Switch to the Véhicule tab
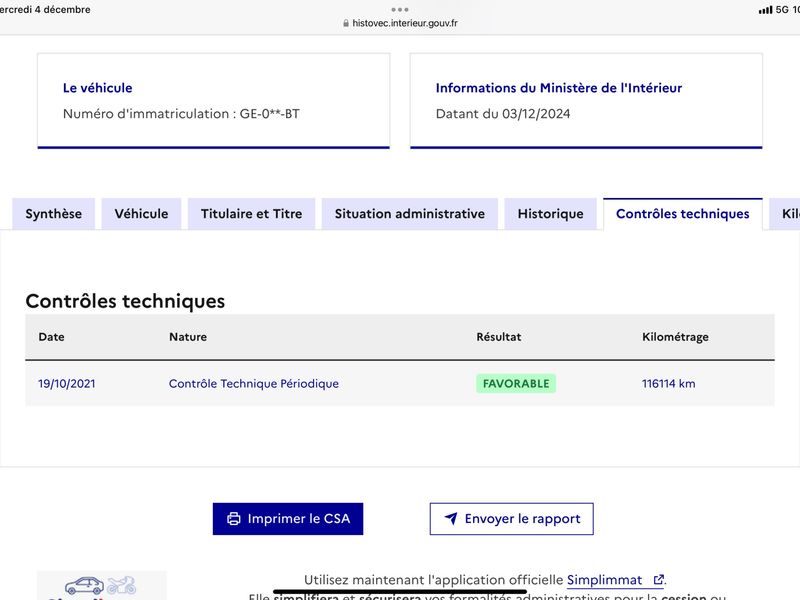This screenshot has width=800, height=600. (141, 214)
